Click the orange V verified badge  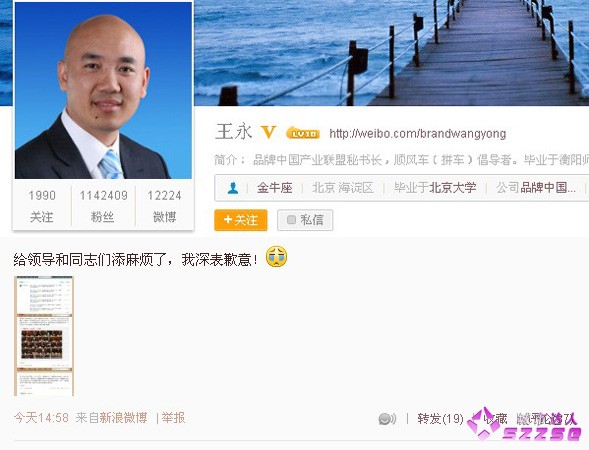click(269, 132)
